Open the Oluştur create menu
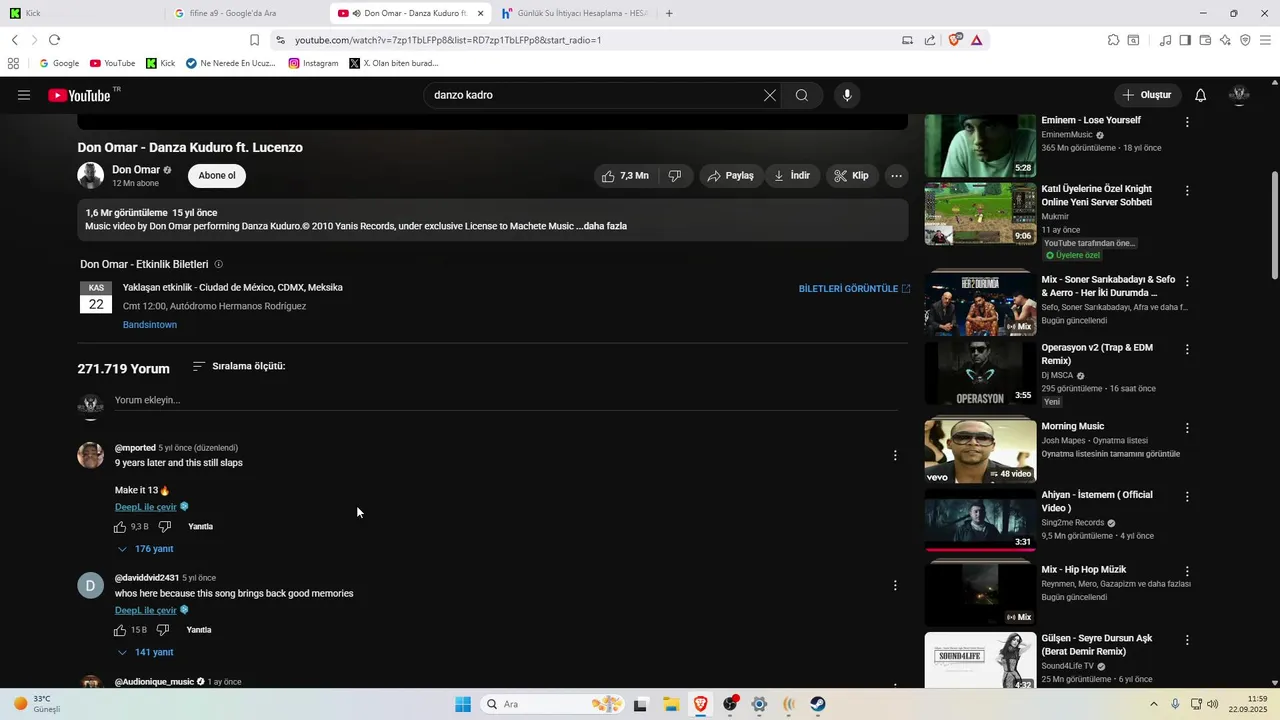1280x720 pixels. pos(1147,95)
